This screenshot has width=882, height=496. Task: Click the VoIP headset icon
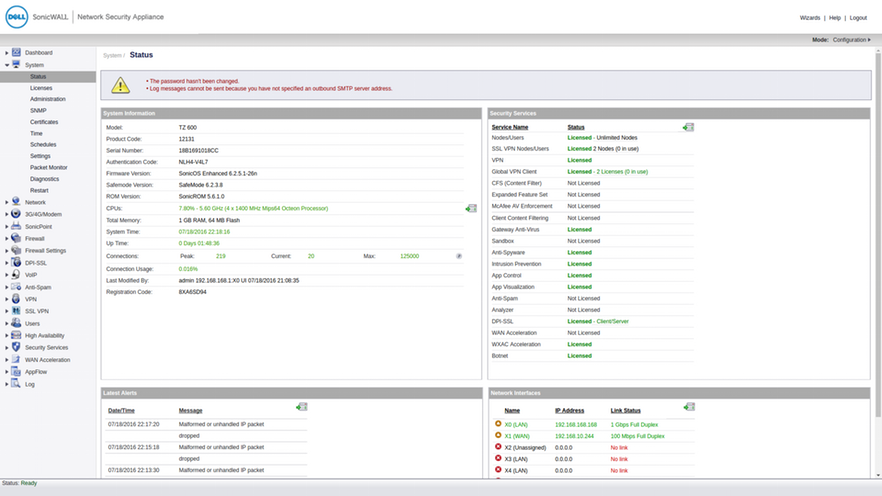[16, 274]
